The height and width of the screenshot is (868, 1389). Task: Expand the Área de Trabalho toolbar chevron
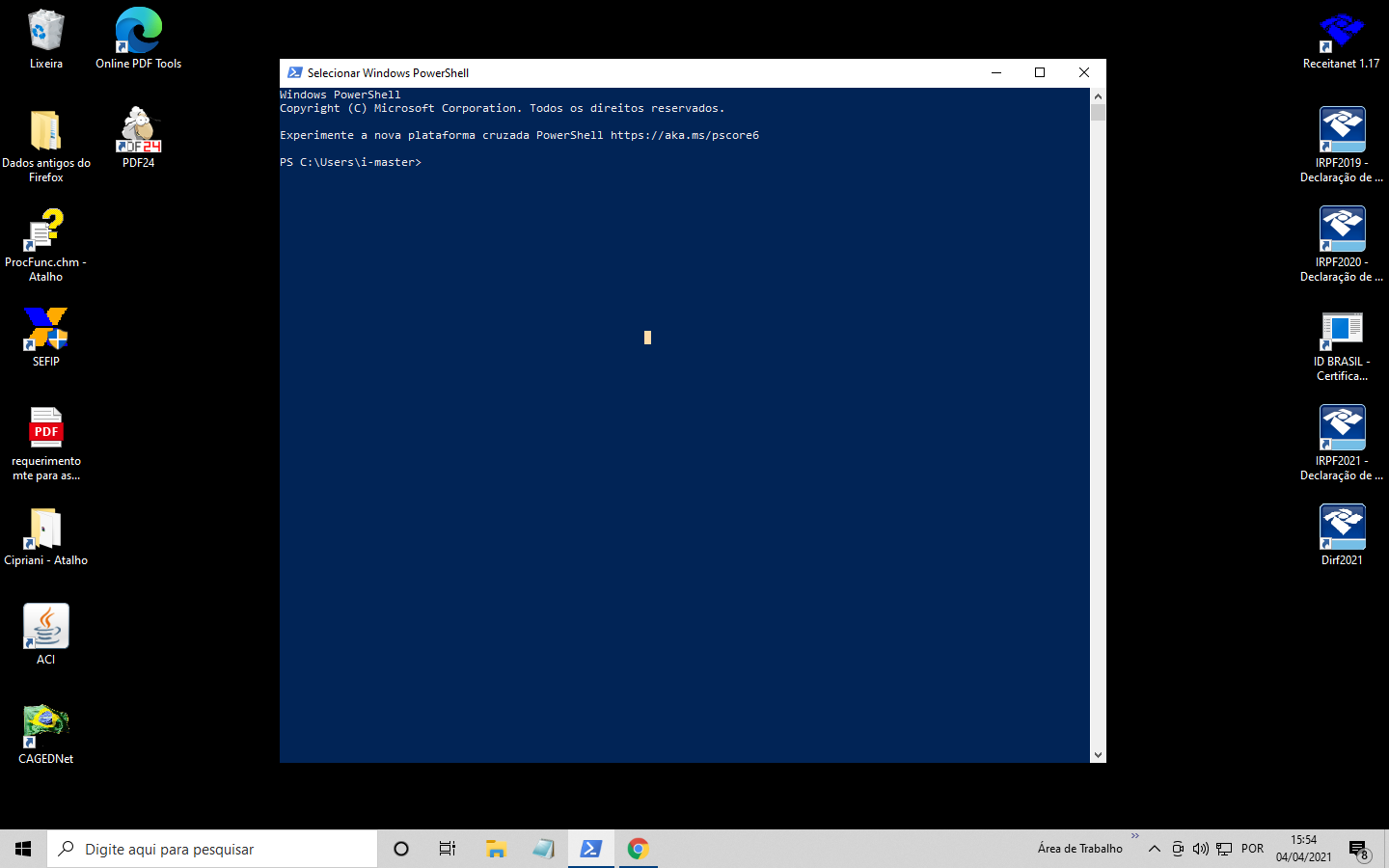(x=1134, y=836)
